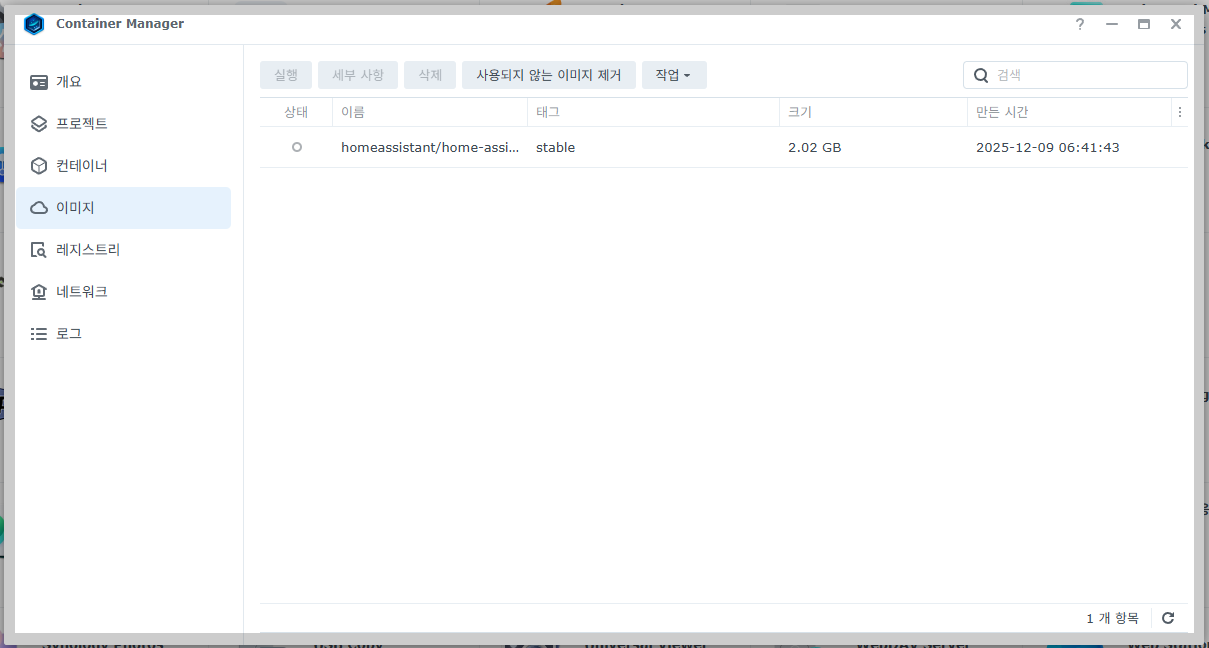Open the 개요 menu item
The width and height of the screenshot is (1209, 648).
[124, 82]
